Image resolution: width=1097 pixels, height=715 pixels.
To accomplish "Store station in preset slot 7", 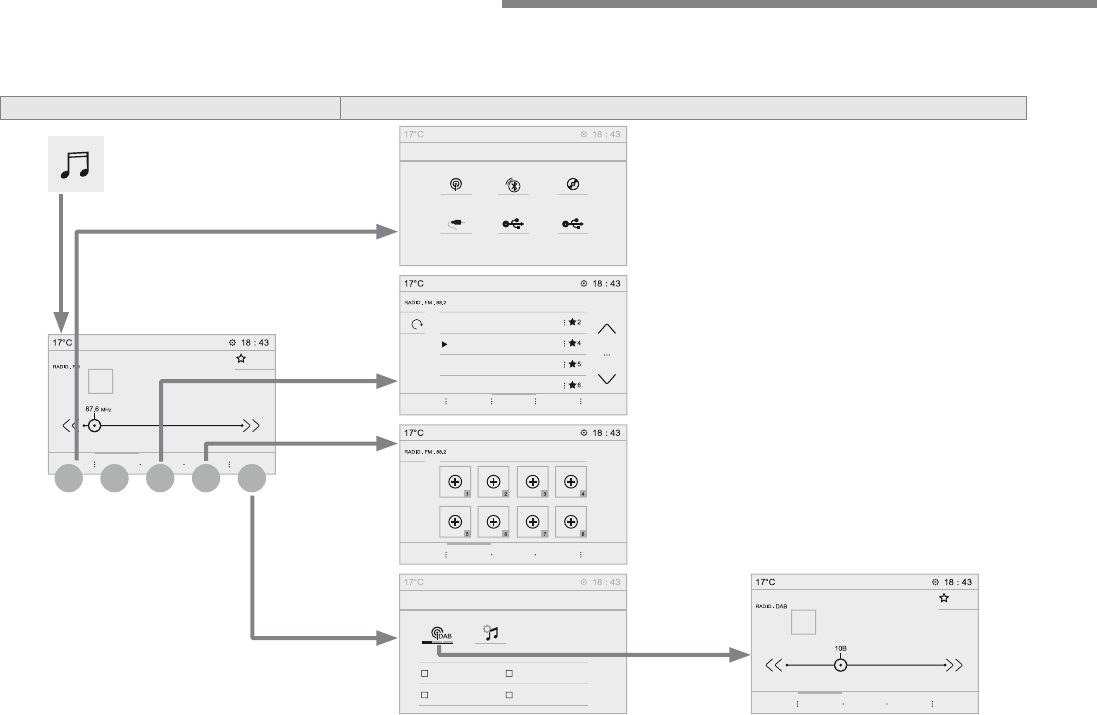I will click(532, 522).
